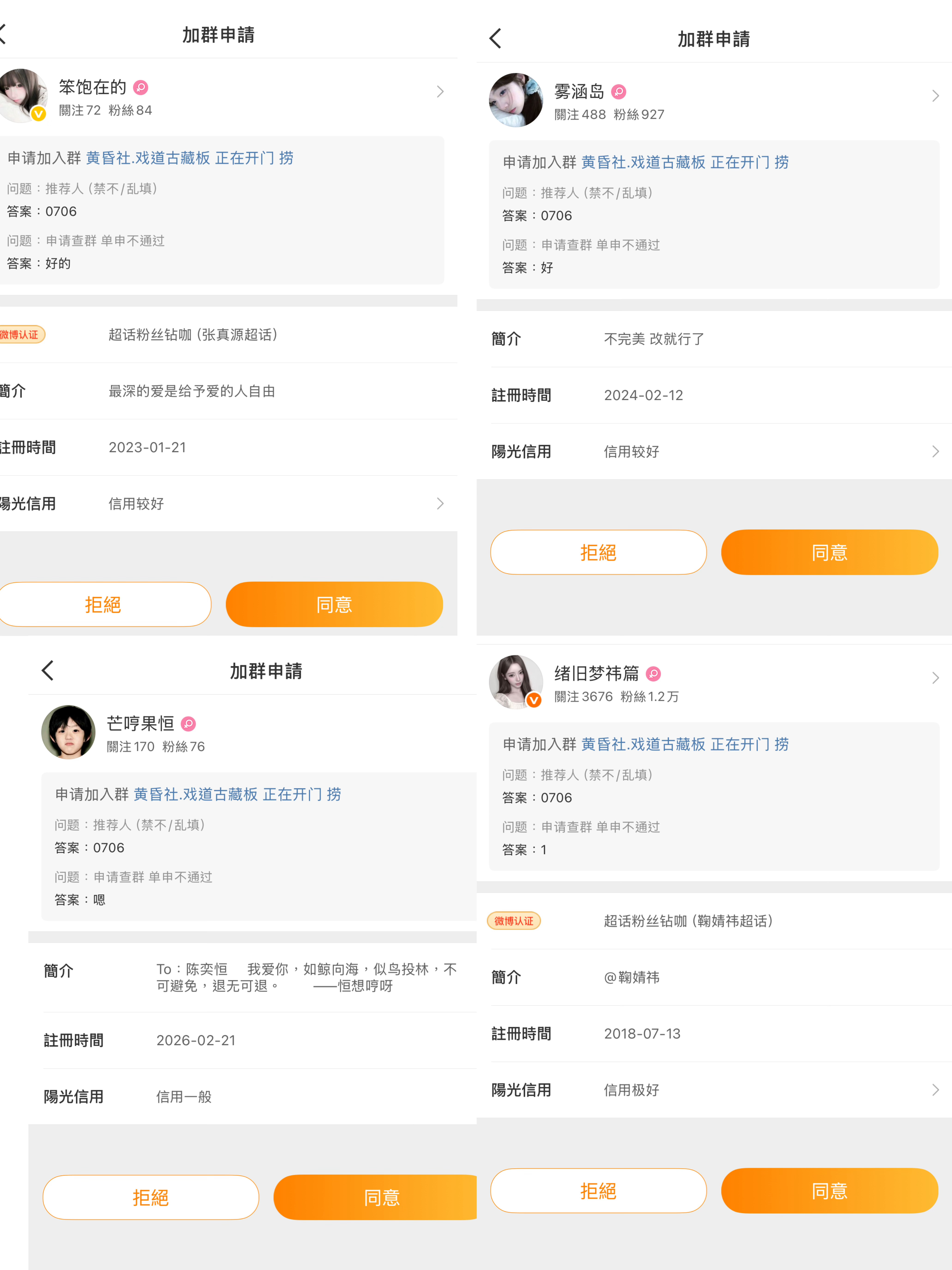Click the gender badge next to 笨饱在的

click(x=141, y=87)
